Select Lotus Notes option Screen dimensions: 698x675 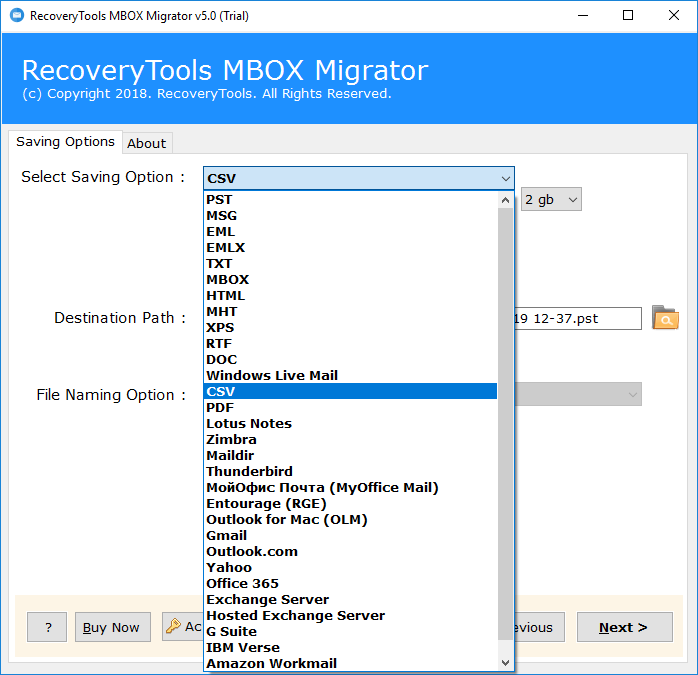[x=351, y=423]
